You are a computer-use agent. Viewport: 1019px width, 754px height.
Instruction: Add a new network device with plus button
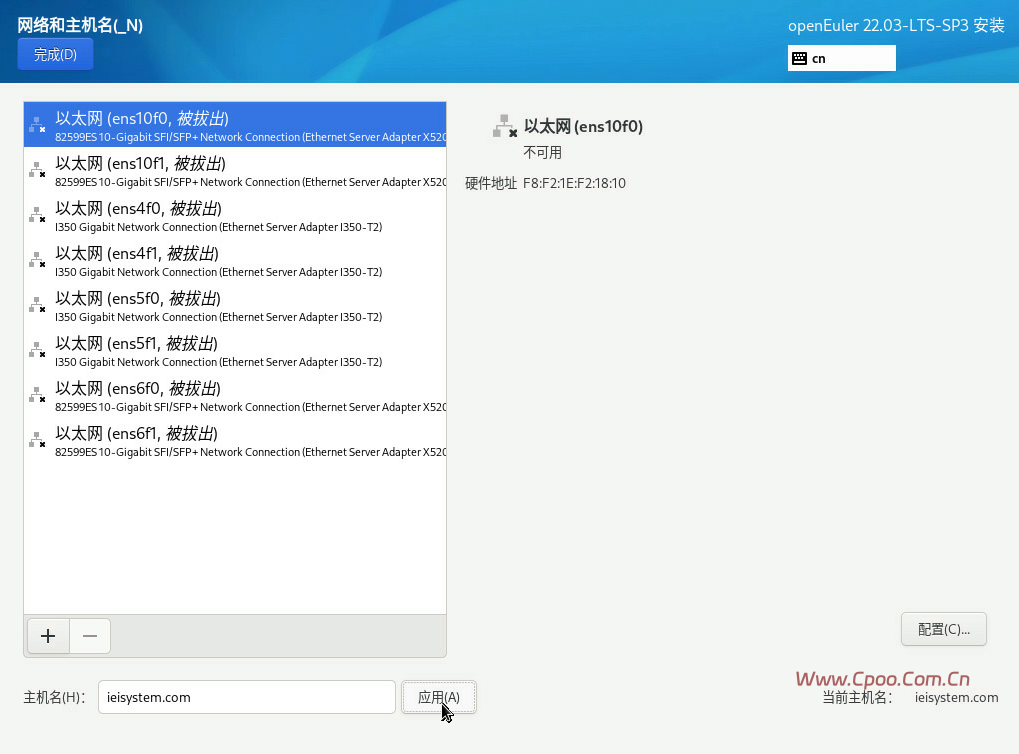[x=48, y=636]
